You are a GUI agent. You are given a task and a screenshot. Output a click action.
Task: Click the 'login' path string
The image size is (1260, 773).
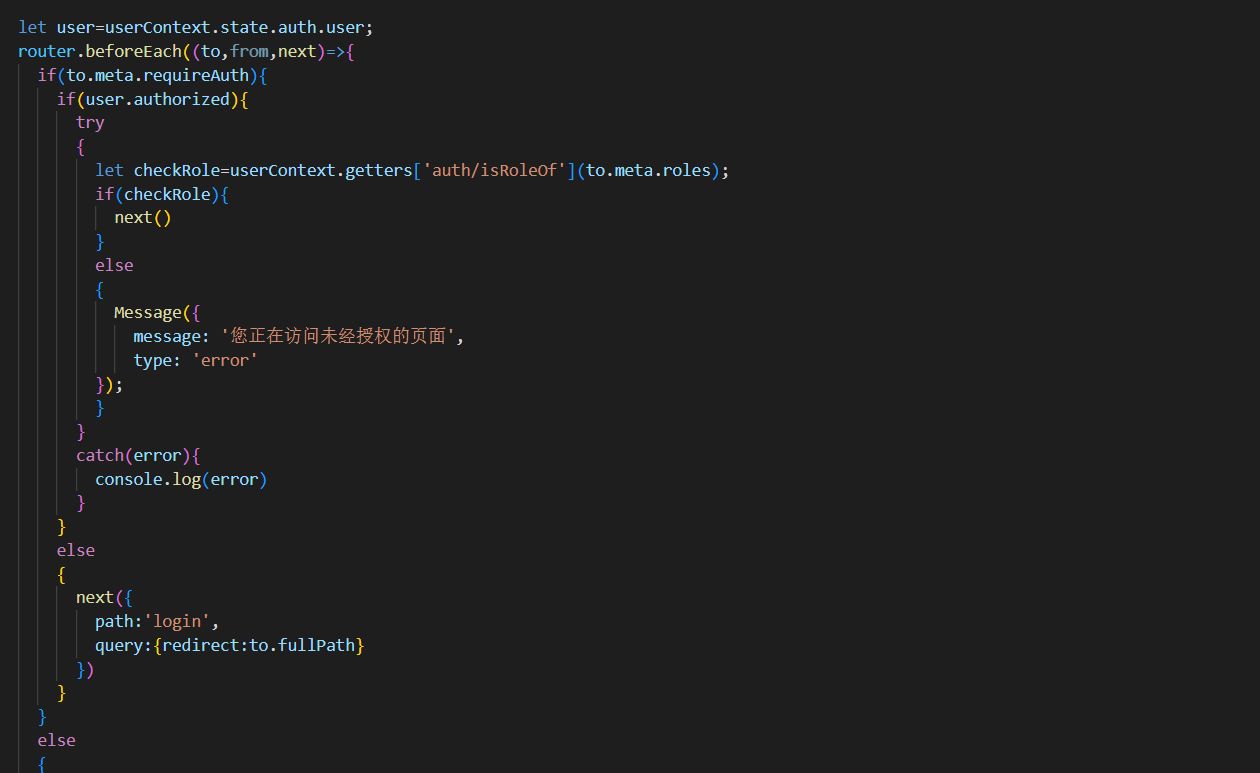click(x=175, y=621)
